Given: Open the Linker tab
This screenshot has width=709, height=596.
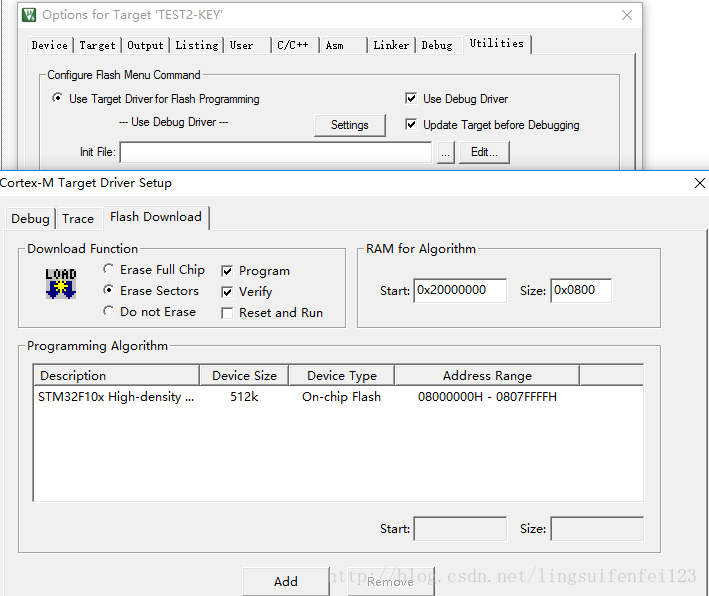Looking at the screenshot, I should click(391, 45).
